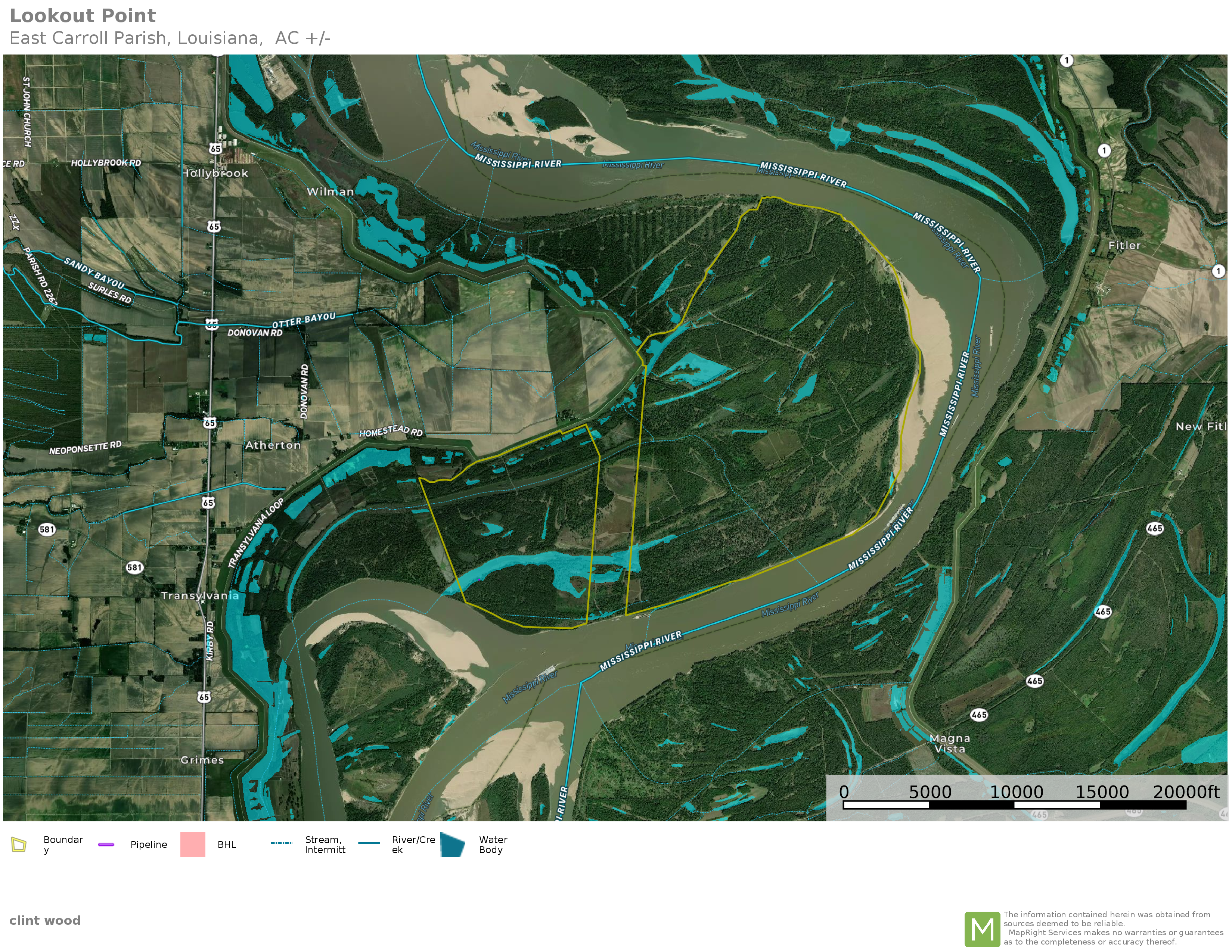Click the Transylvania town label
Screen dimensions: 1232x952
200,595
